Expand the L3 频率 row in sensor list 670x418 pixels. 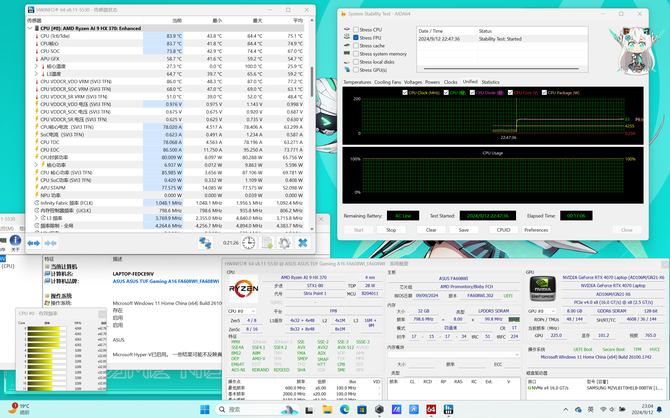[x=36, y=218]
